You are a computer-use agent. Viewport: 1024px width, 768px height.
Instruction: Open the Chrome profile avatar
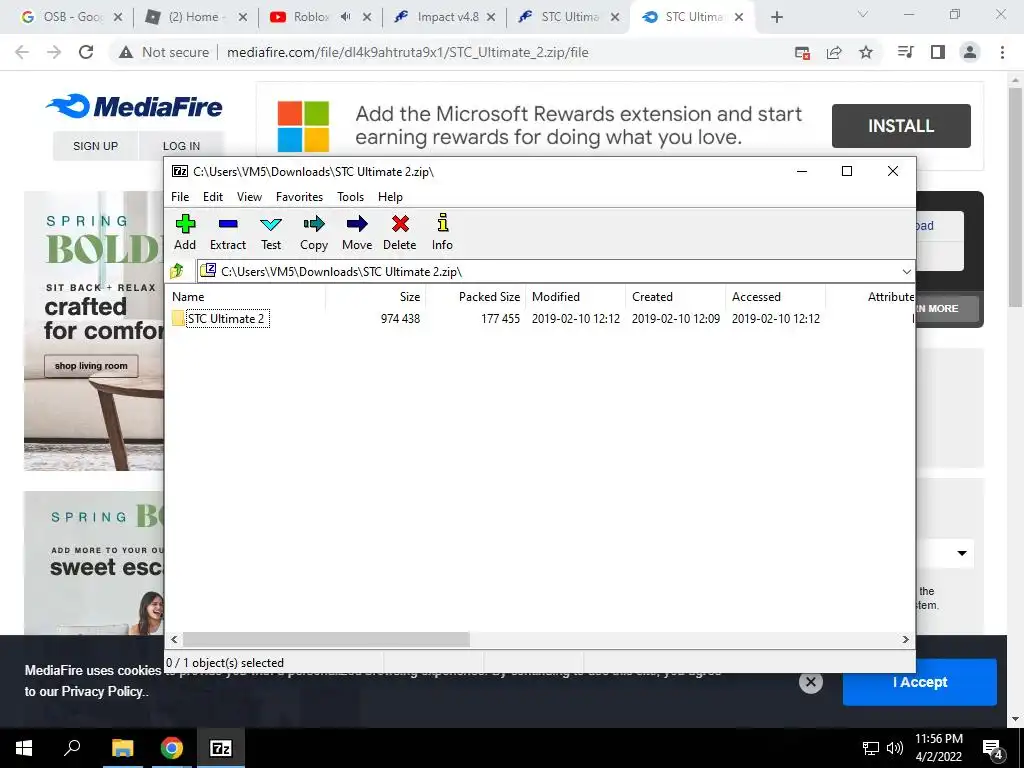pyautogui.click(x=970, y=52)
